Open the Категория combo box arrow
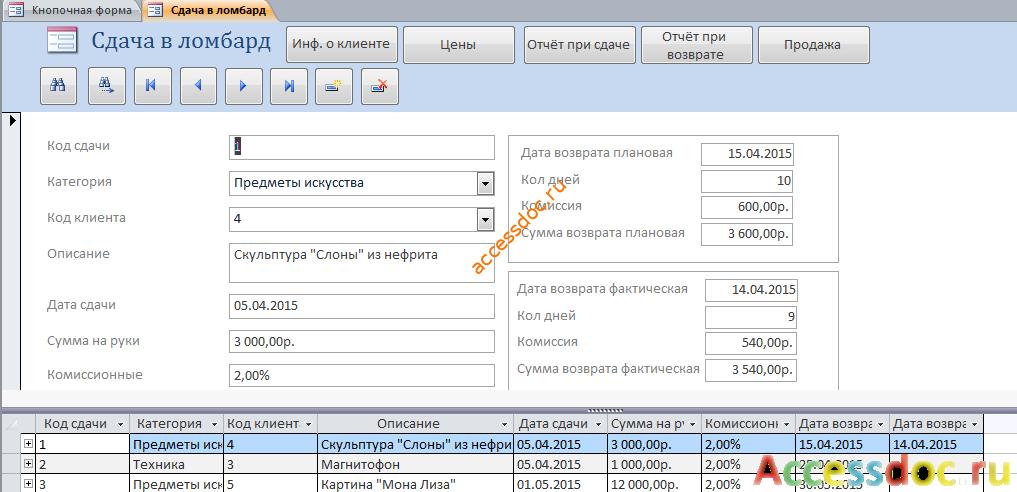 click(485, 183)
